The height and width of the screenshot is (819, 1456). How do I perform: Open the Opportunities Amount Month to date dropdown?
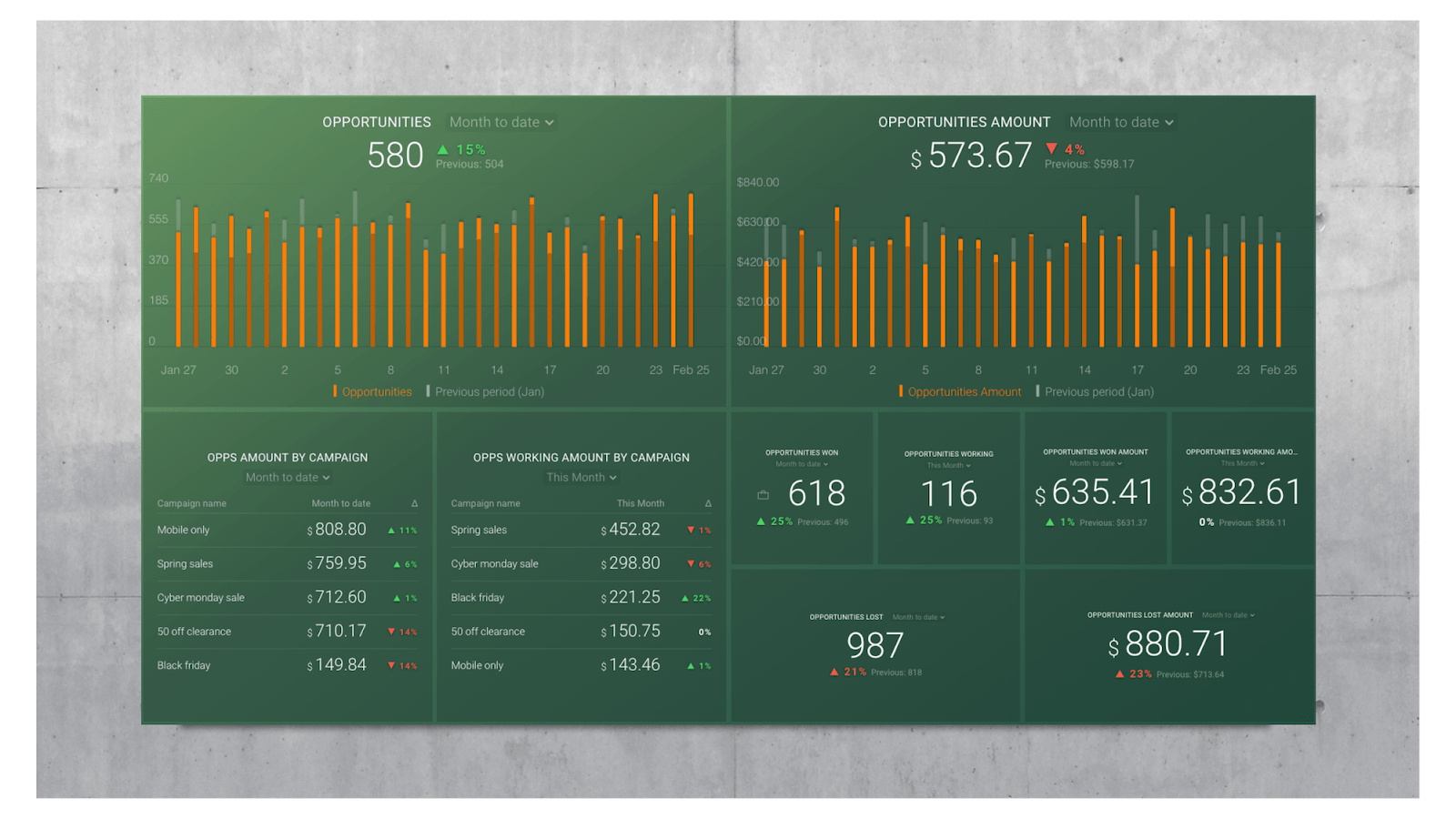click(x=1121, y=122)
